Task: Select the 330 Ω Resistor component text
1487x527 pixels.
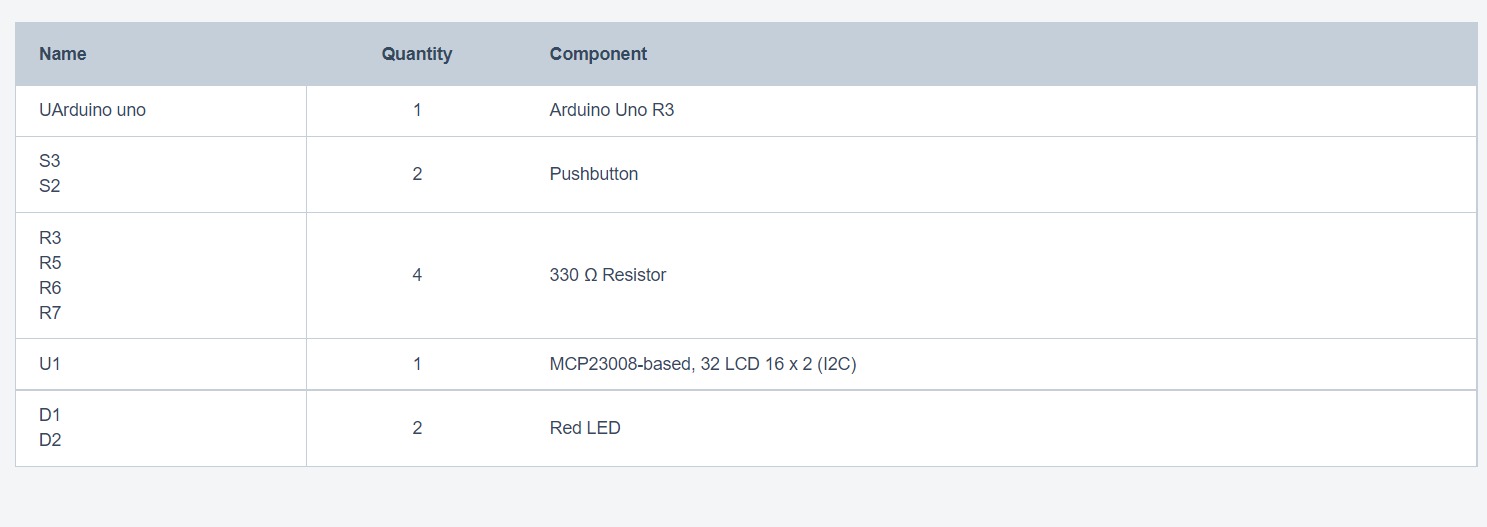Action: click(x=608, y=275)
